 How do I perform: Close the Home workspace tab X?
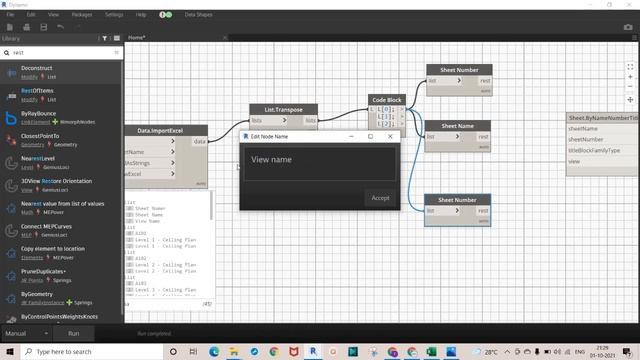(224, 38)
